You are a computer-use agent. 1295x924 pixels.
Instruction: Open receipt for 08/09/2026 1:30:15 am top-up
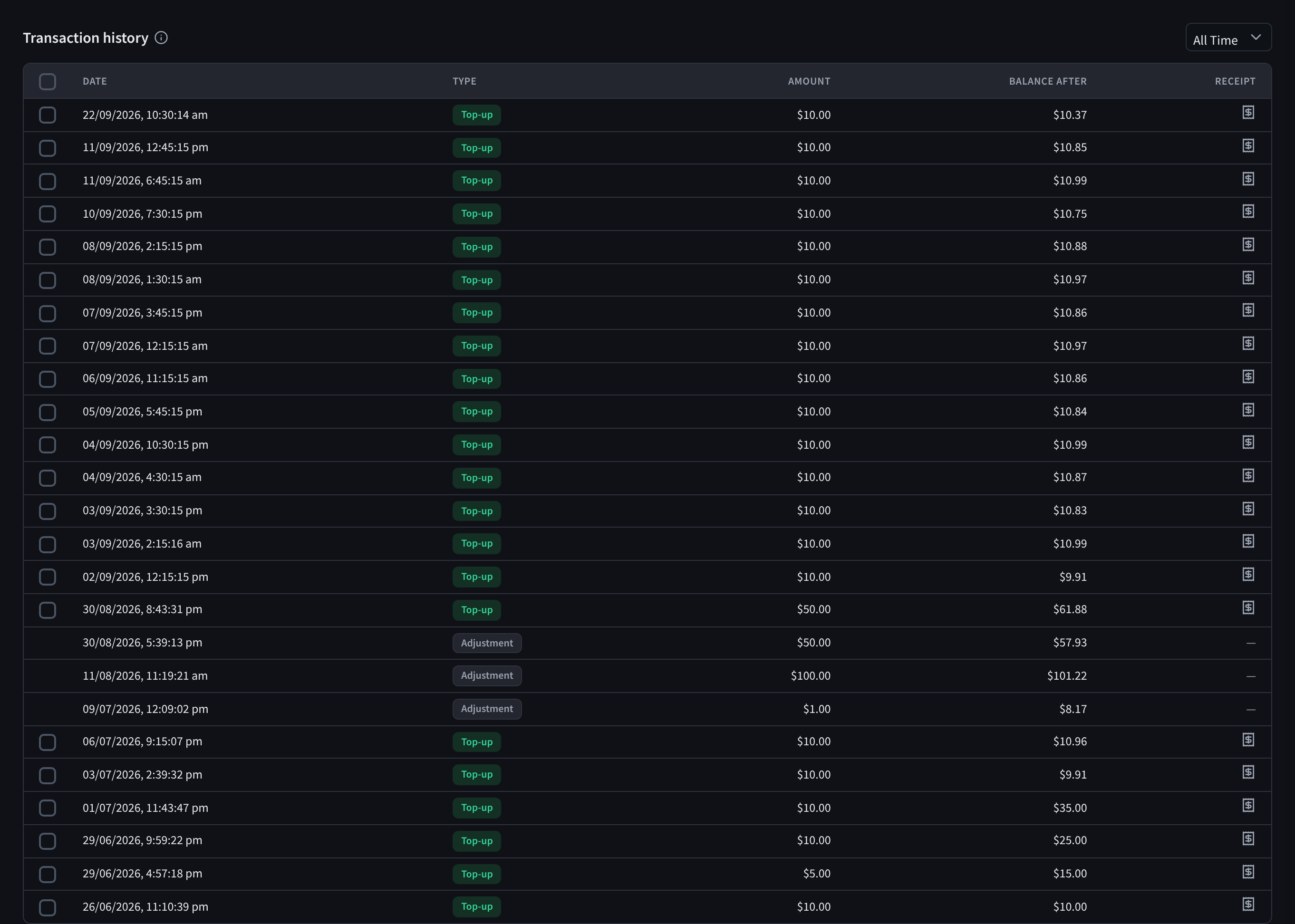pyautogui.click(x=1248, y=278)
